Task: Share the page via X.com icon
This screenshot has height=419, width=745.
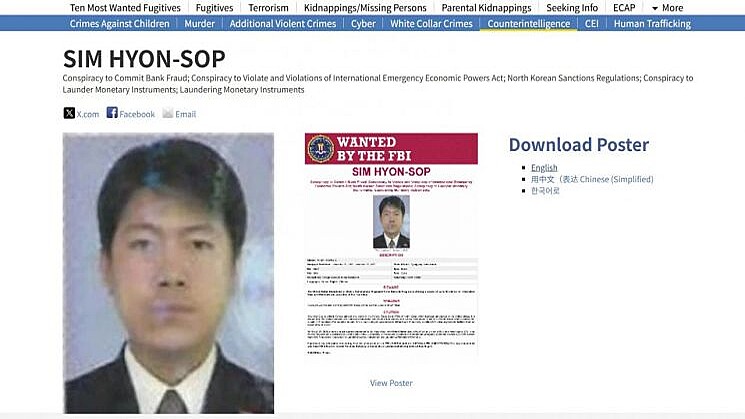Action: (69, 113)
